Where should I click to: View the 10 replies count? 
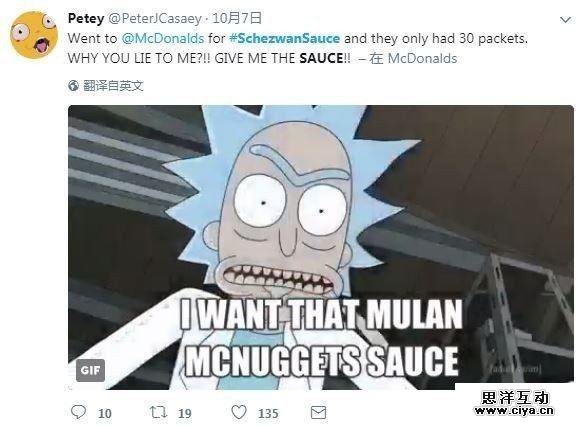[x=104, y=413]
